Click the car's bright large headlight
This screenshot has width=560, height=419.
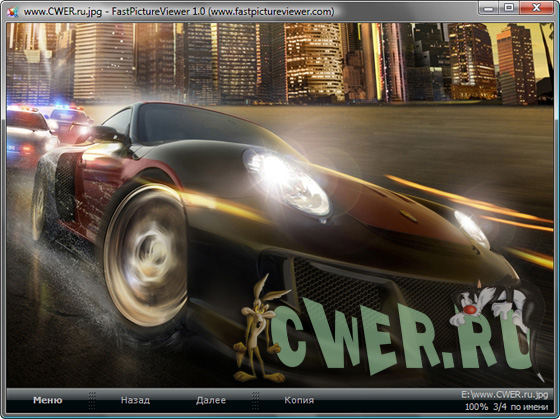tap(288, 184)
